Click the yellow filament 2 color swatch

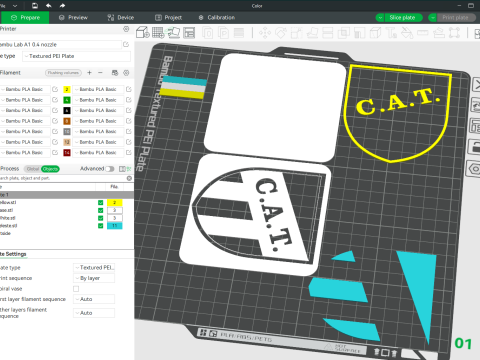[x=67, y=89]
